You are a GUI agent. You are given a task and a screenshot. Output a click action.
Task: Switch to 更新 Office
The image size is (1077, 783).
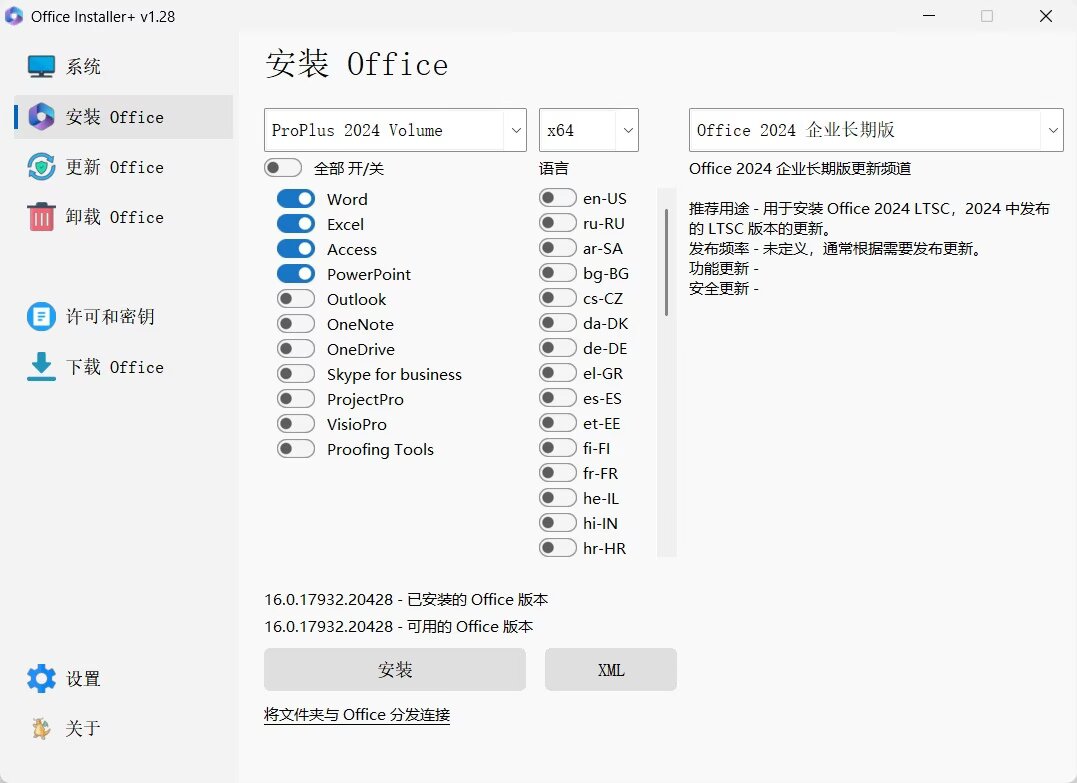coord(124,167)
